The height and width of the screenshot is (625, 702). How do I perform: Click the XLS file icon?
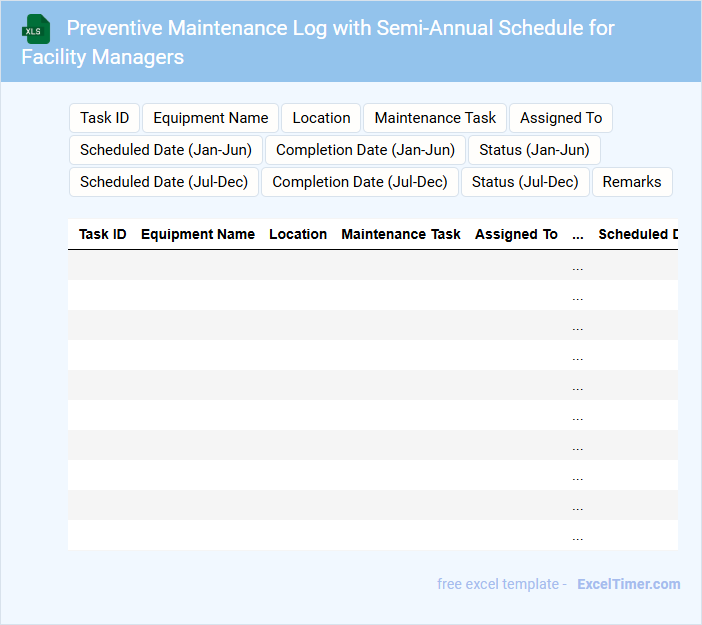36,29
